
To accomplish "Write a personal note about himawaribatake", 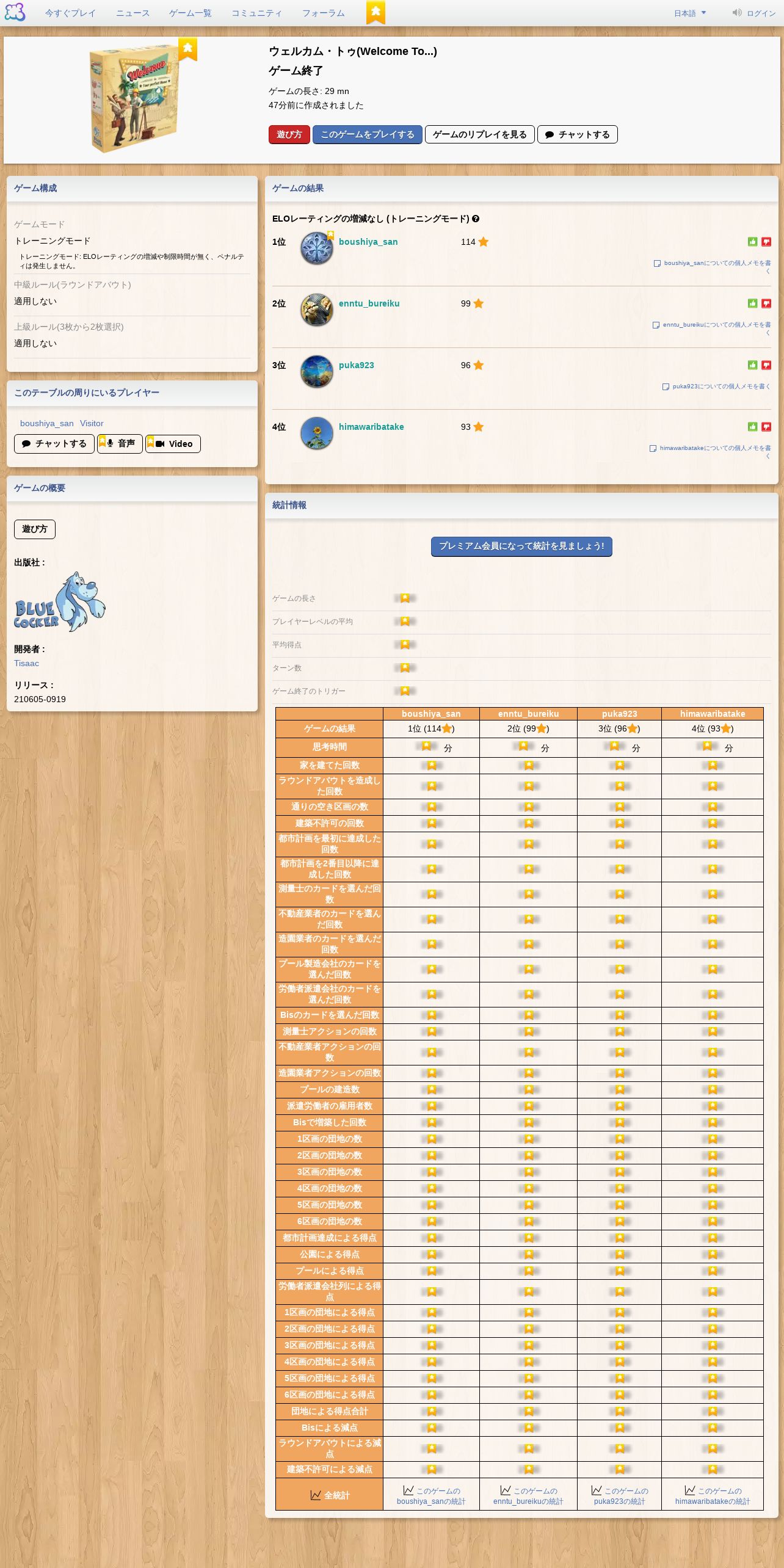I will 710,452.
